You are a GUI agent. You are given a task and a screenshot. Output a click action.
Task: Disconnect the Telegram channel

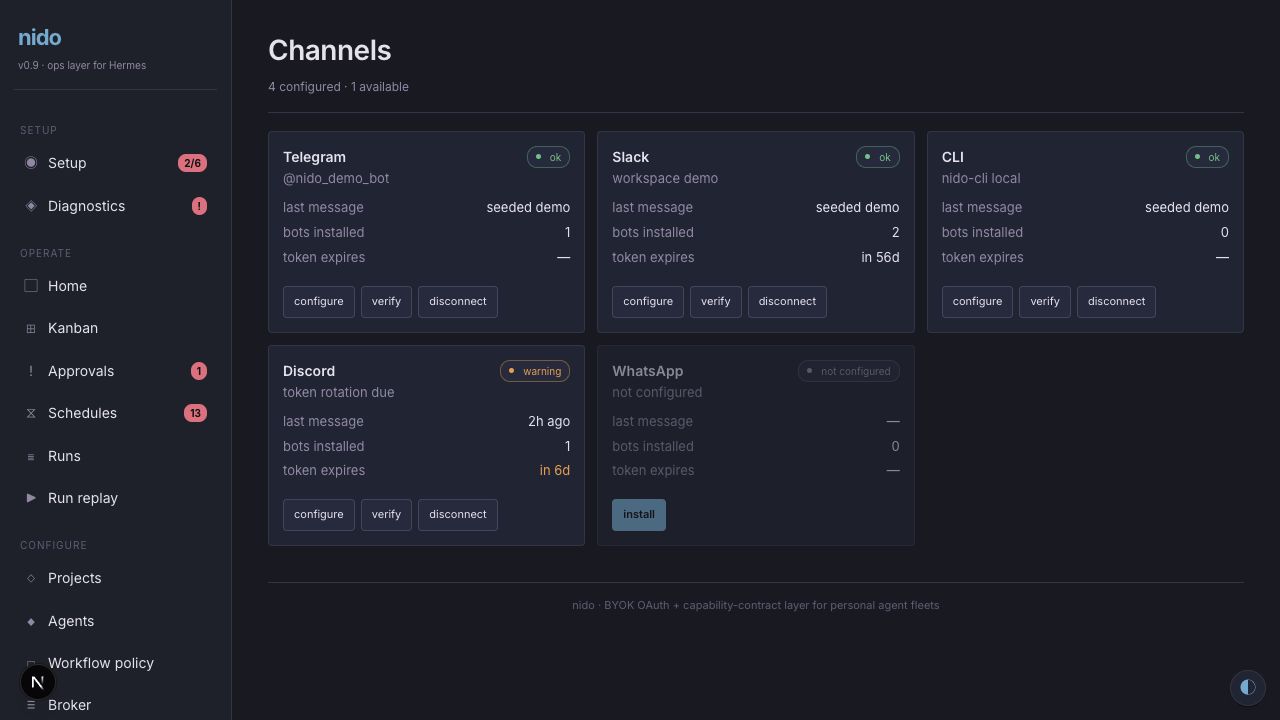[458, 301]
